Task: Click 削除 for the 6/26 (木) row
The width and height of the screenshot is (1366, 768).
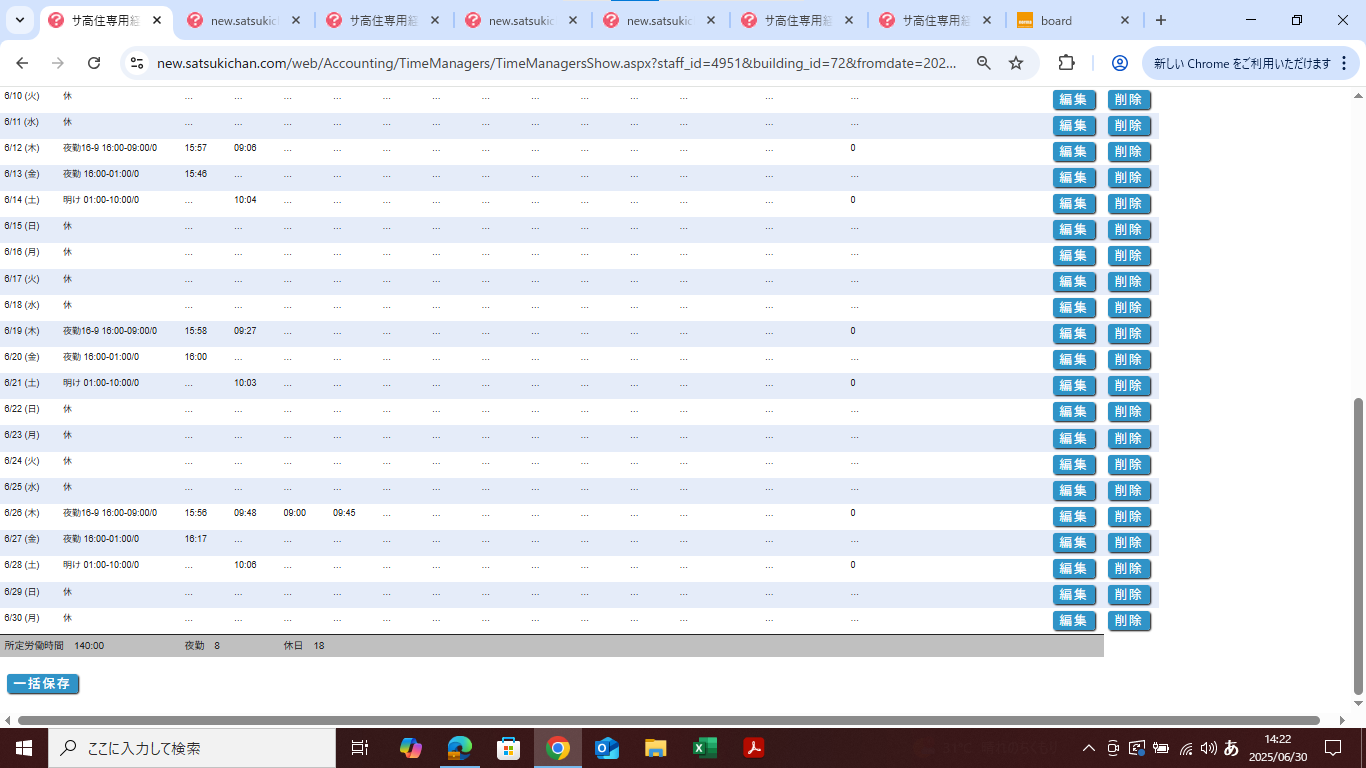Action: (x=1129, y=517)
